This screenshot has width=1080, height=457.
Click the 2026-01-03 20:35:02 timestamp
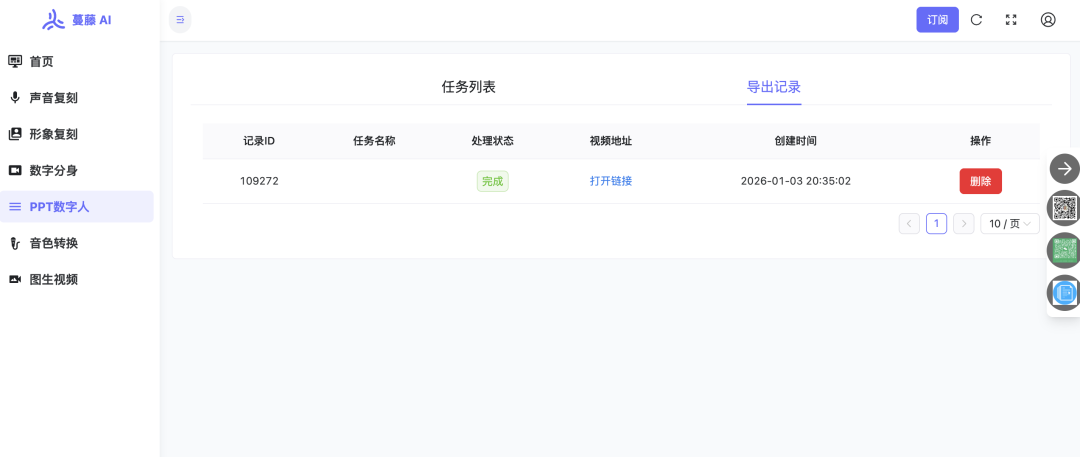tap(796, 181)
